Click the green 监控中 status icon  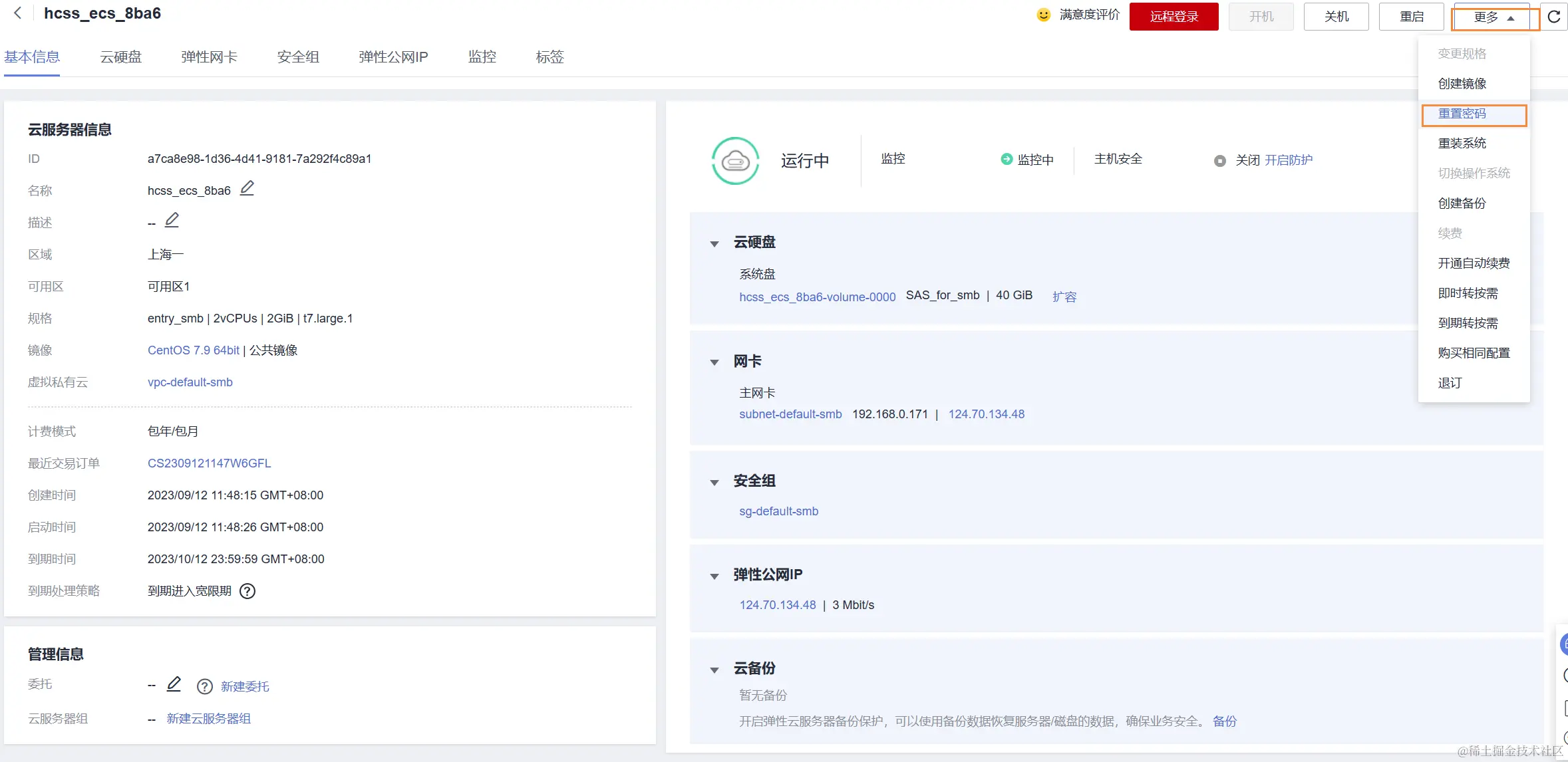pos(1005,160)
